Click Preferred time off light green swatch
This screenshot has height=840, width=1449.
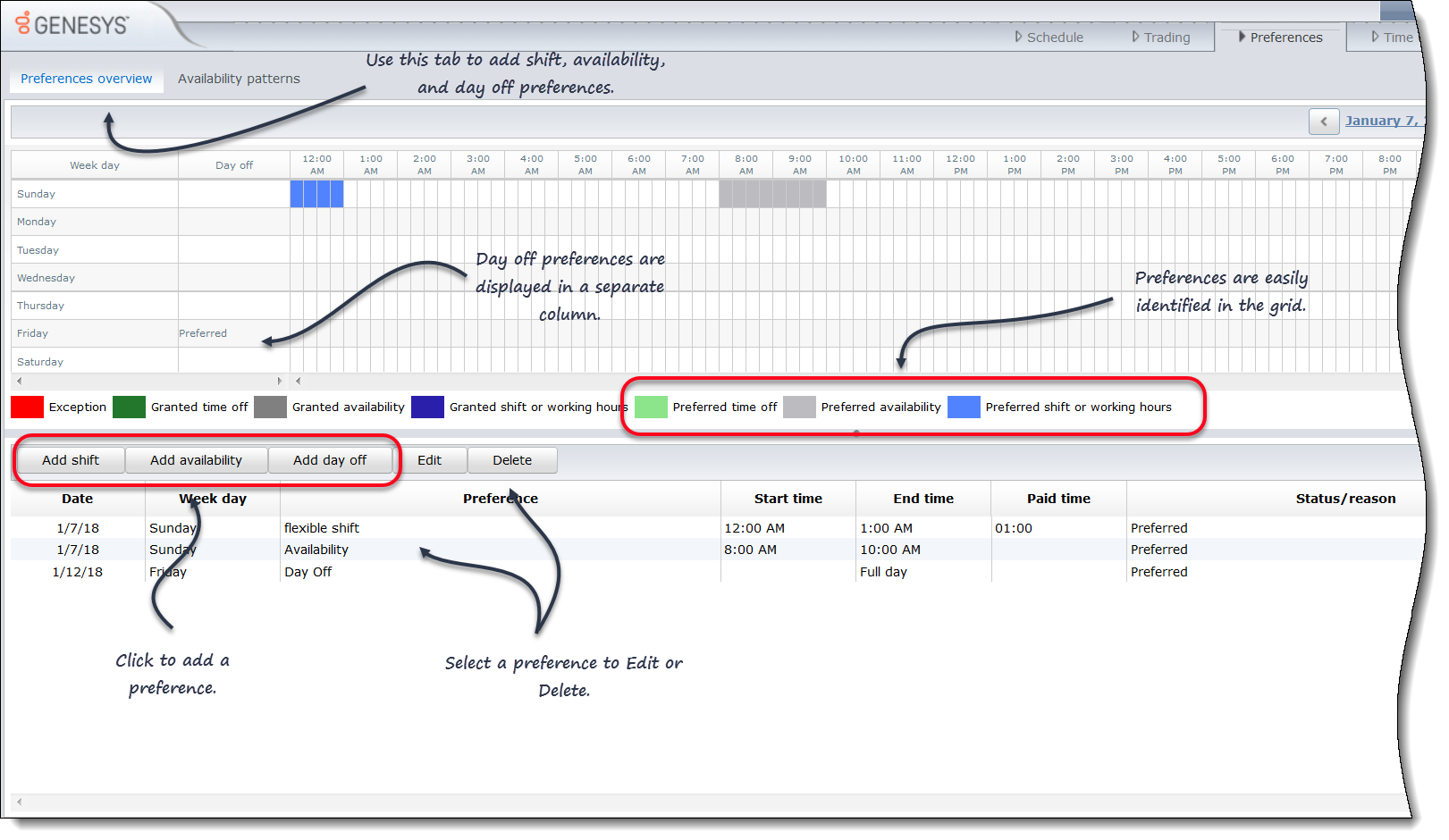651,407
